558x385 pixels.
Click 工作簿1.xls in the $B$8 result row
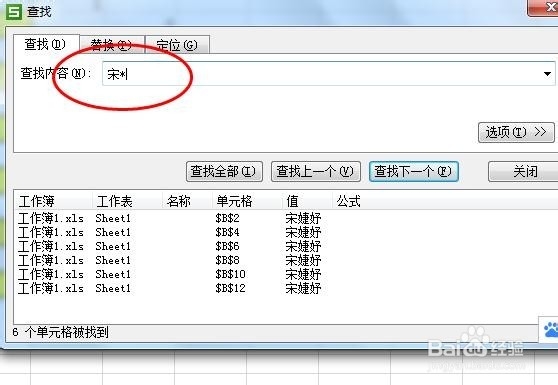(51, 260)
